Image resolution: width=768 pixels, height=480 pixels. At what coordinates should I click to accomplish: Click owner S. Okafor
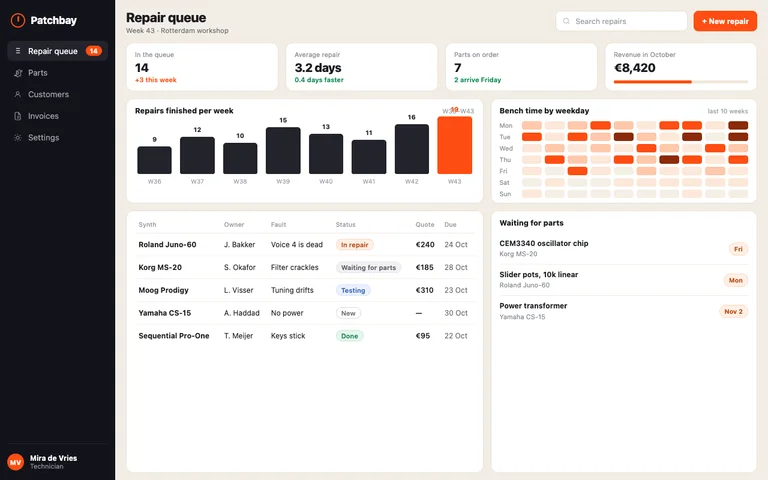[240, 267]
